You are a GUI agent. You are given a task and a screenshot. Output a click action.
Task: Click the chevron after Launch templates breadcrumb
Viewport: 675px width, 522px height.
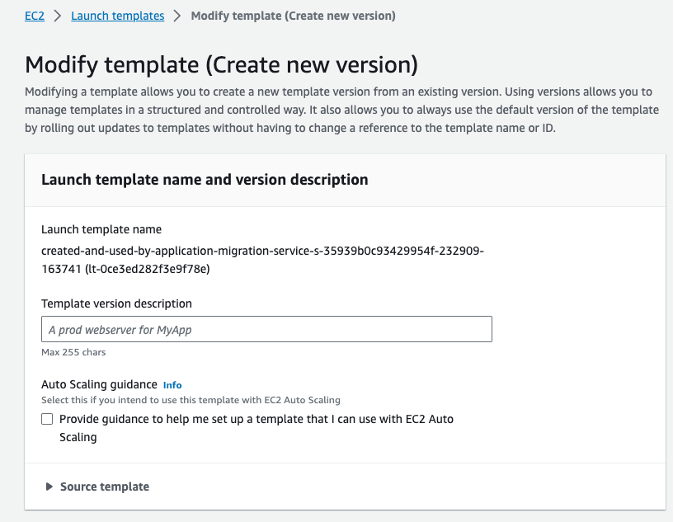click(177, 16)
